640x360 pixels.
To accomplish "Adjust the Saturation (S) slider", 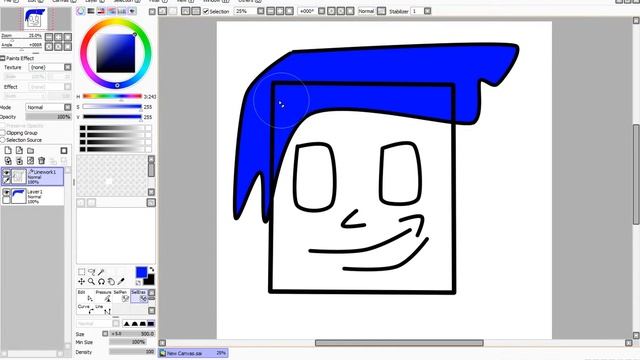I will pos(112,107).
